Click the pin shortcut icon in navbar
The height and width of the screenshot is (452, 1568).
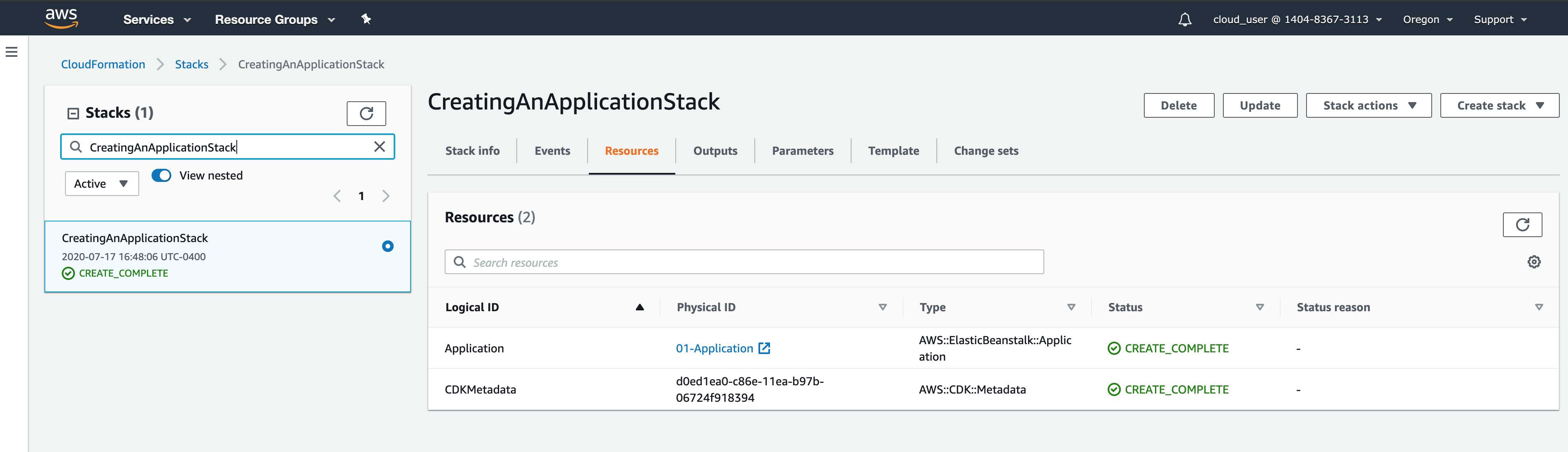tap(366, 19)
